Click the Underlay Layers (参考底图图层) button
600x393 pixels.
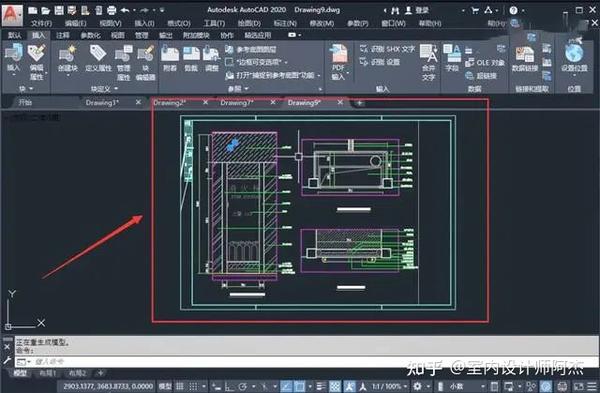[251, 49]
